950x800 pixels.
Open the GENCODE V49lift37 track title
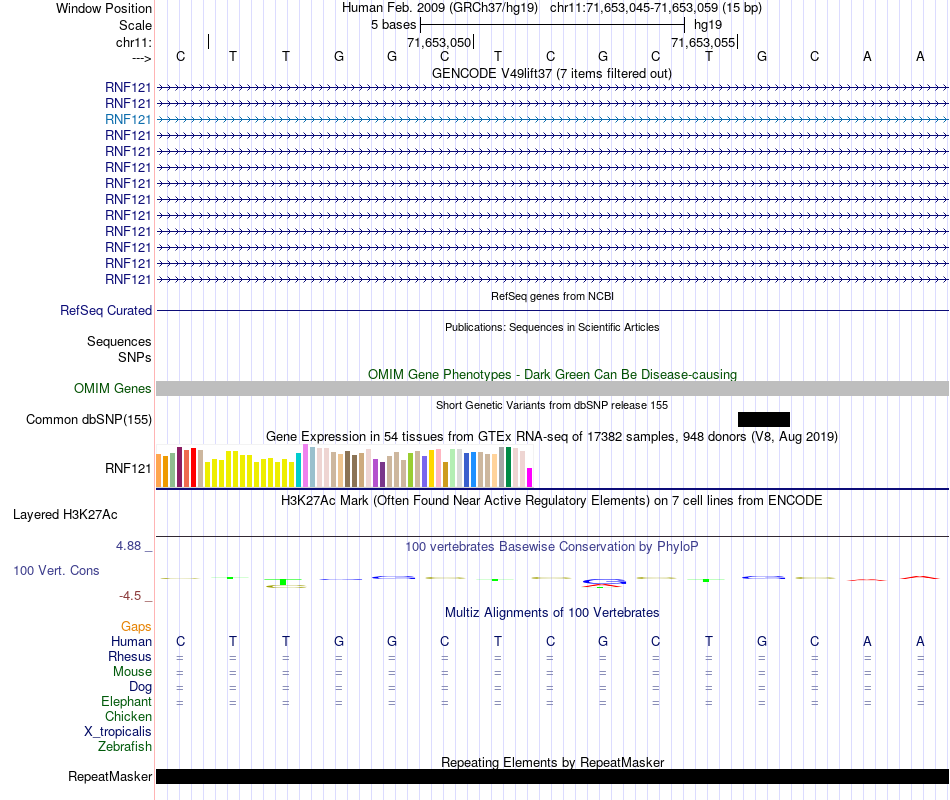pyautogui.click(x=552, y=74)
